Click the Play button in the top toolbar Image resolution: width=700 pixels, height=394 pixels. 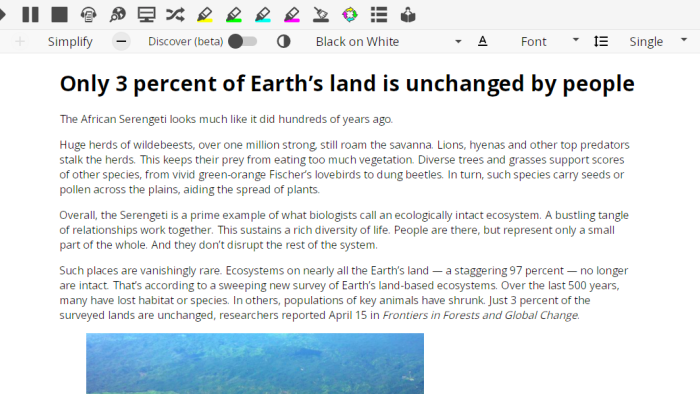(2, 15)
